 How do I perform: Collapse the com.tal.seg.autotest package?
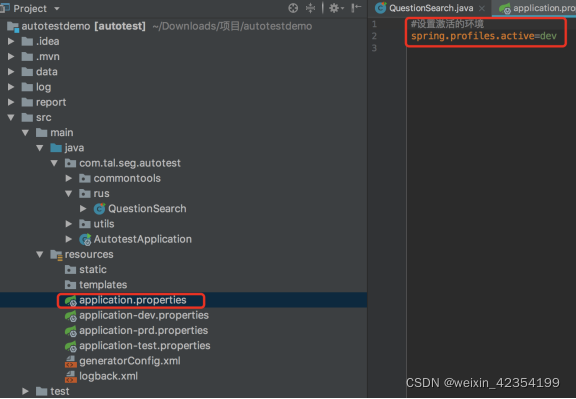pos(54,163)
